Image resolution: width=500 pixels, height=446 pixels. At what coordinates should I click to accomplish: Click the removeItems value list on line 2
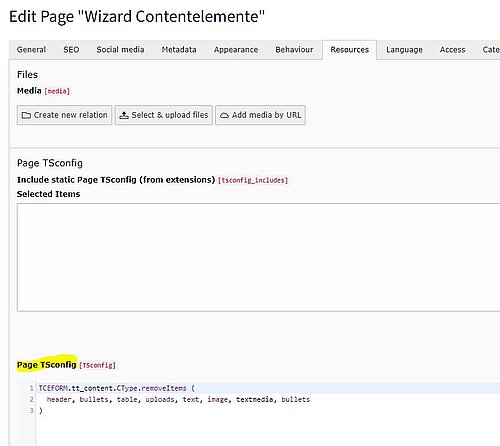(178, 399)
